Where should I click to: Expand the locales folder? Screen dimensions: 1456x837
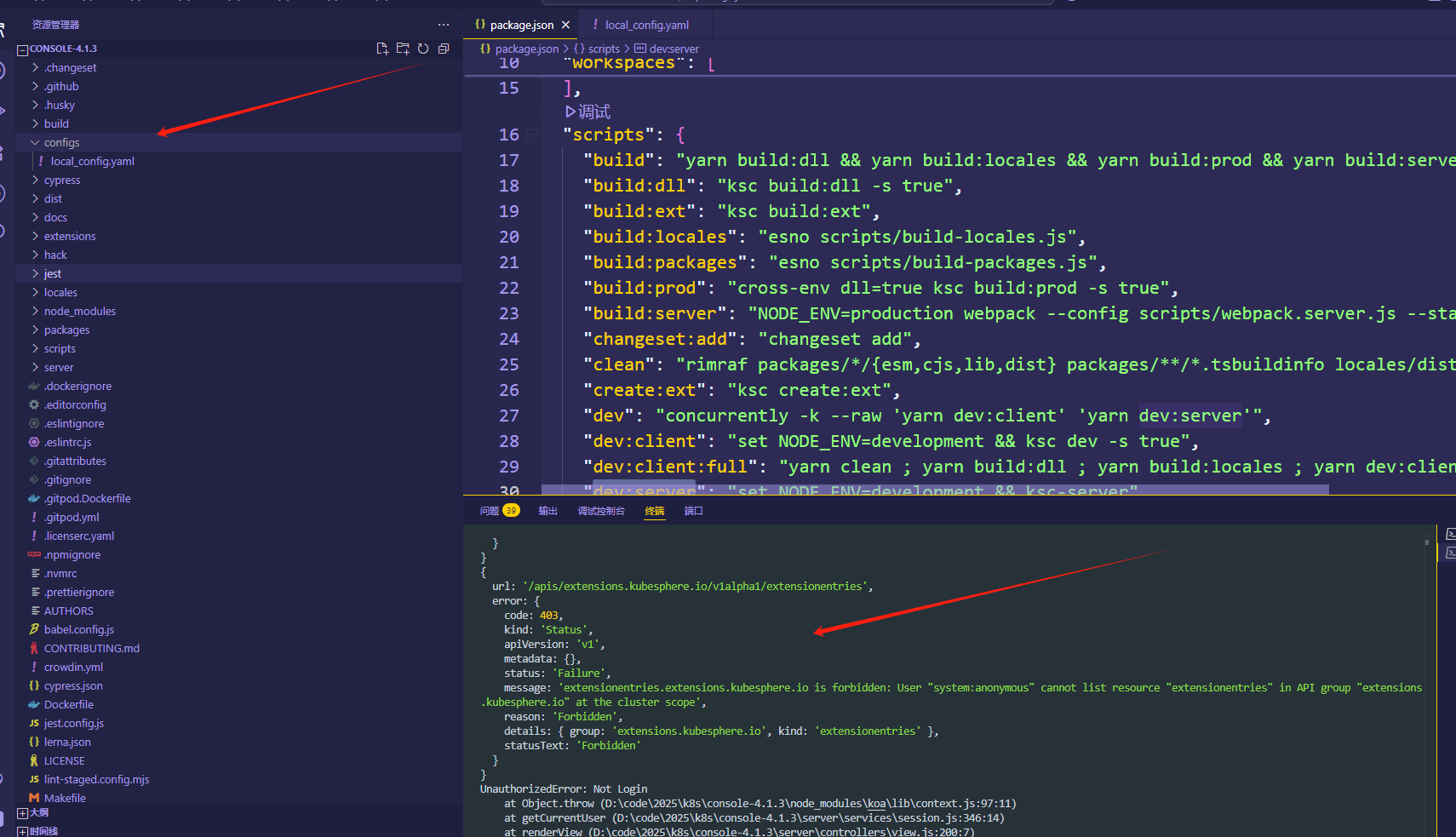click(x=60, y=292)
